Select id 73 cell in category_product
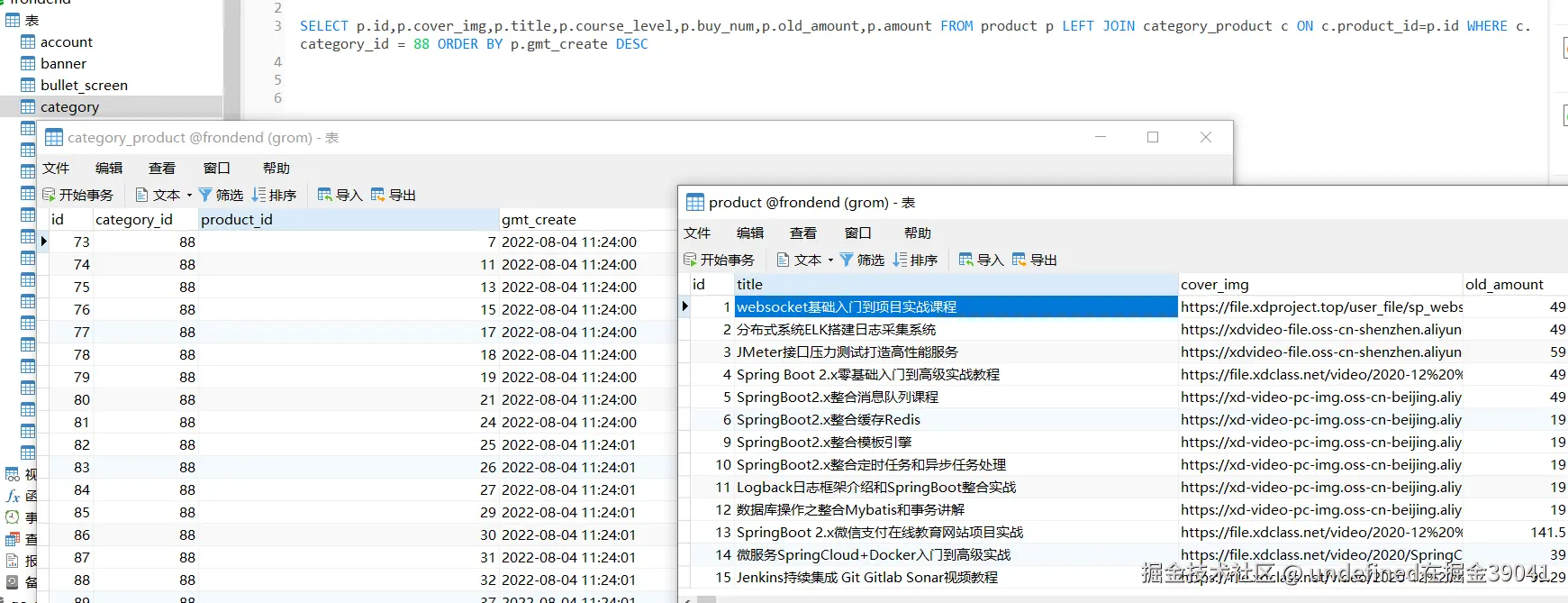 click(70, 242)
